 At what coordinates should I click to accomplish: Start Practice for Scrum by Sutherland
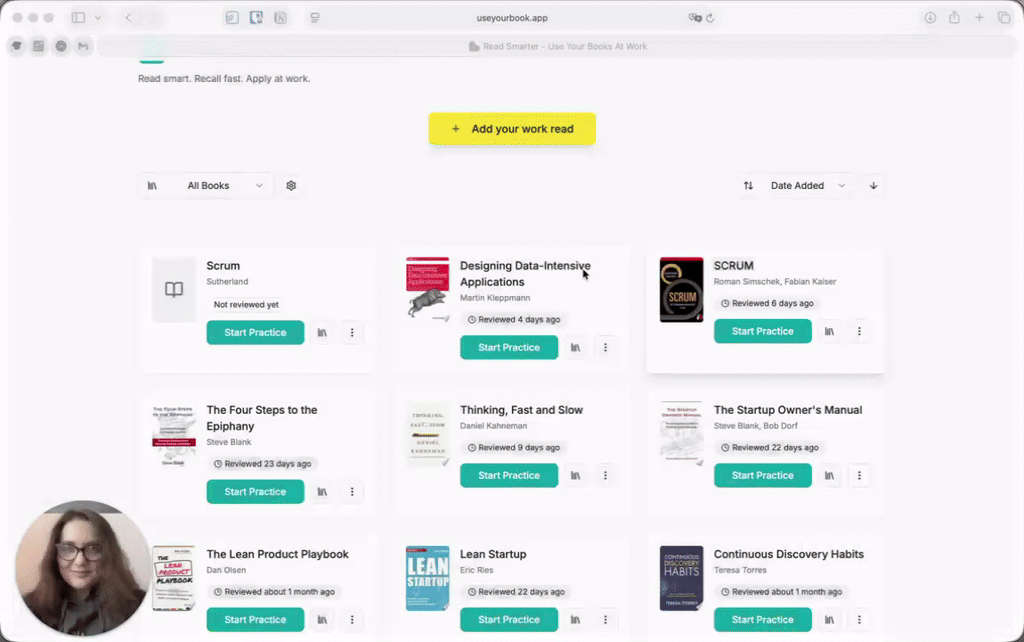[255, 332]
